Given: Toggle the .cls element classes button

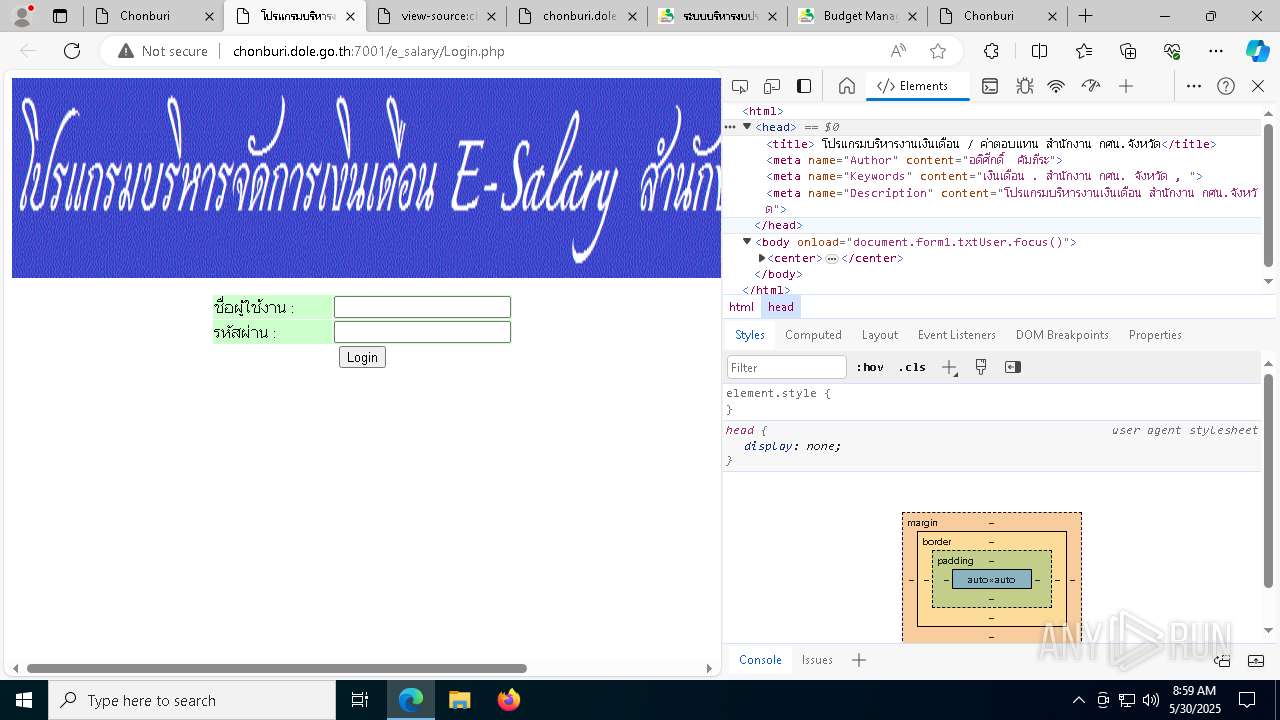Looking at the screenshot, I should coord(912,367).
